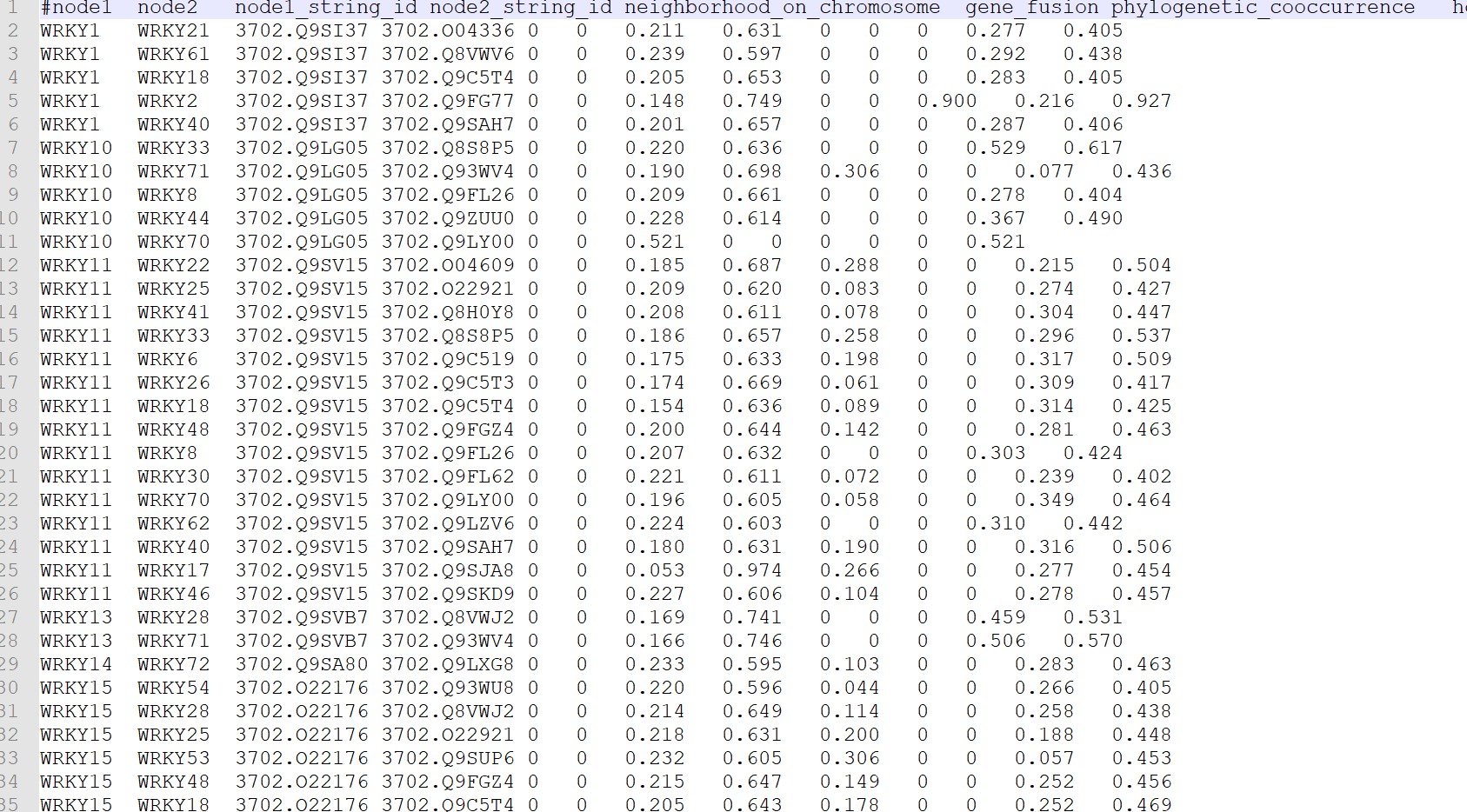Screen dimensions: 1467x812
Task: Click 3702.Q9SUP6 in line 33
Action: coord(448,758)
